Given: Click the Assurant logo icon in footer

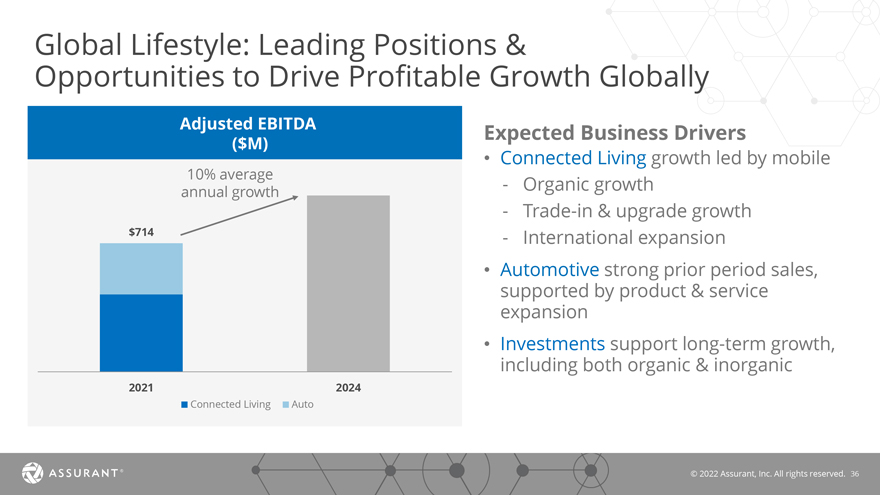Looking at the screenshot, I should [x=33, y=473].
